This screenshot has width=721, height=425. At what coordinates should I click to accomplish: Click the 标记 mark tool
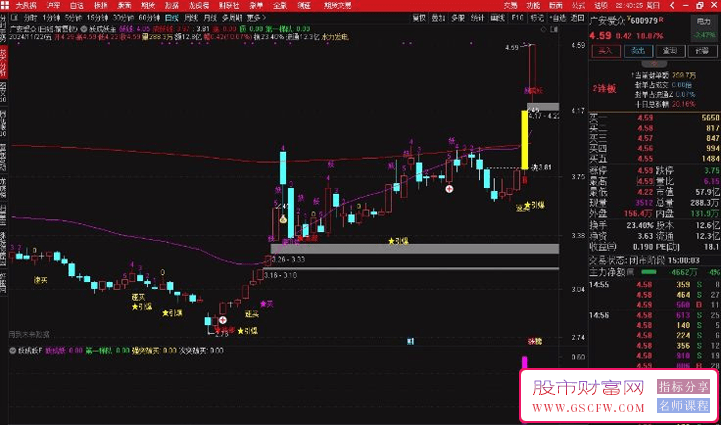pos(537,18)
